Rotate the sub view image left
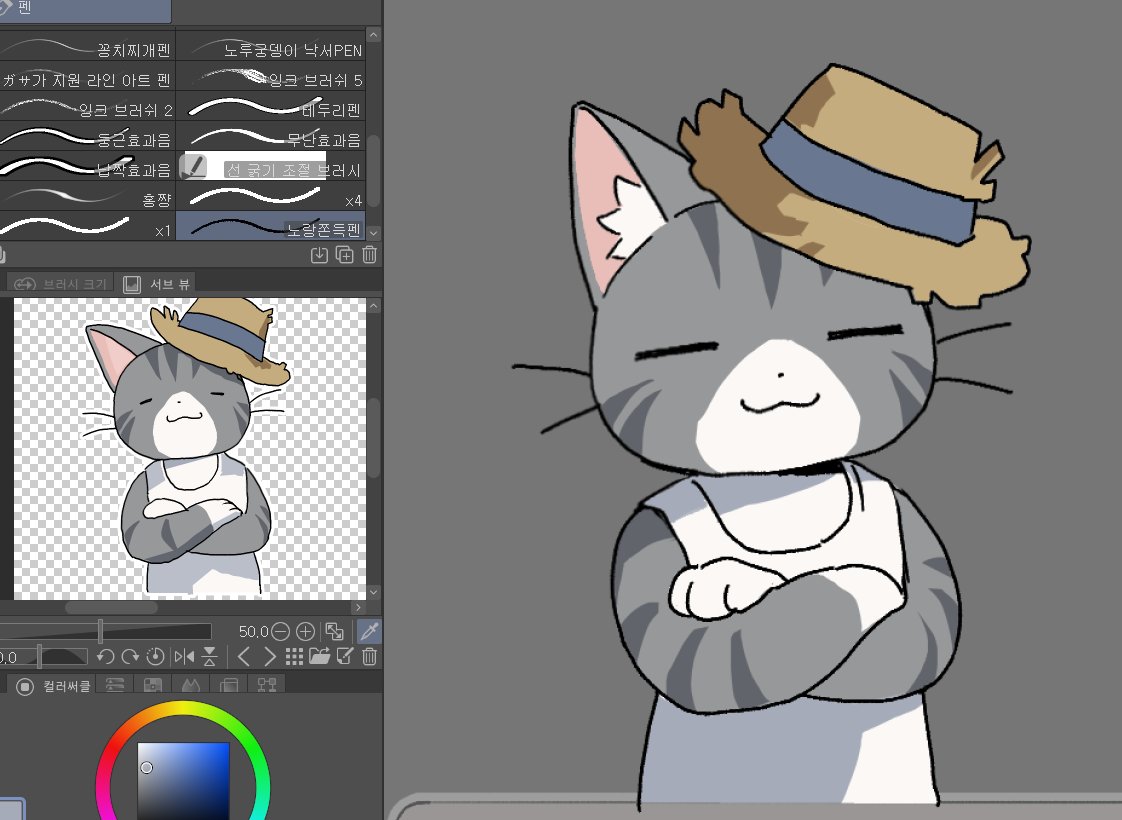The image size is (1122, 820). [x=105, y=656]
